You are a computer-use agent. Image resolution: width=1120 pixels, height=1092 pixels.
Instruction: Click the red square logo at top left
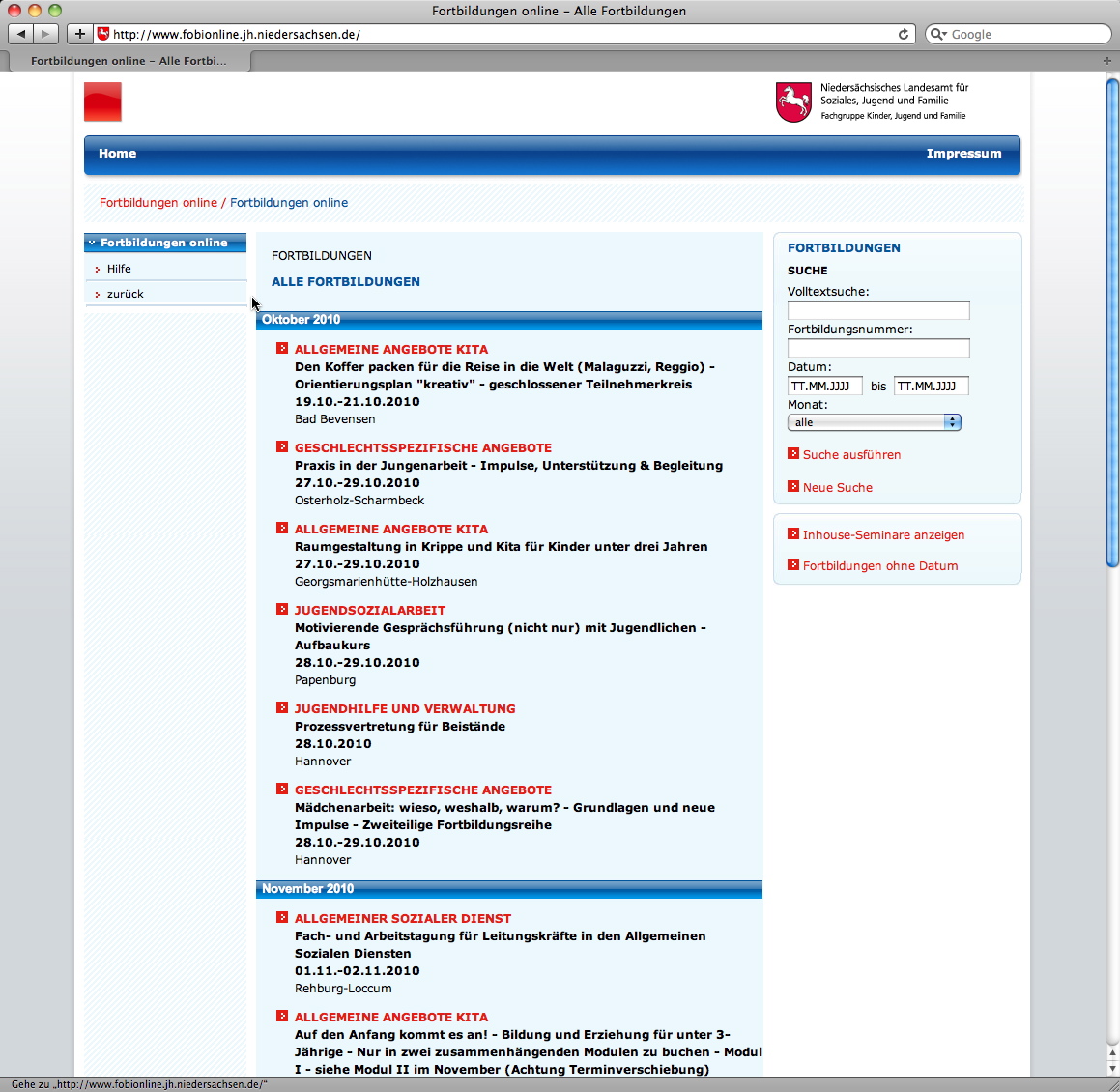click(x=102, y=101)
